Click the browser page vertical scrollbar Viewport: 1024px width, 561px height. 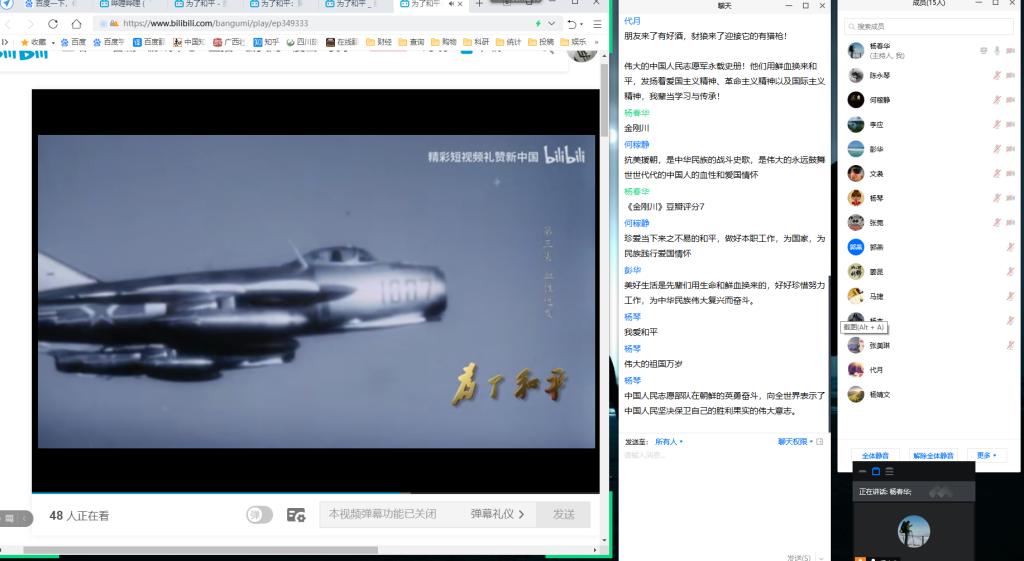tap(605, 101)
